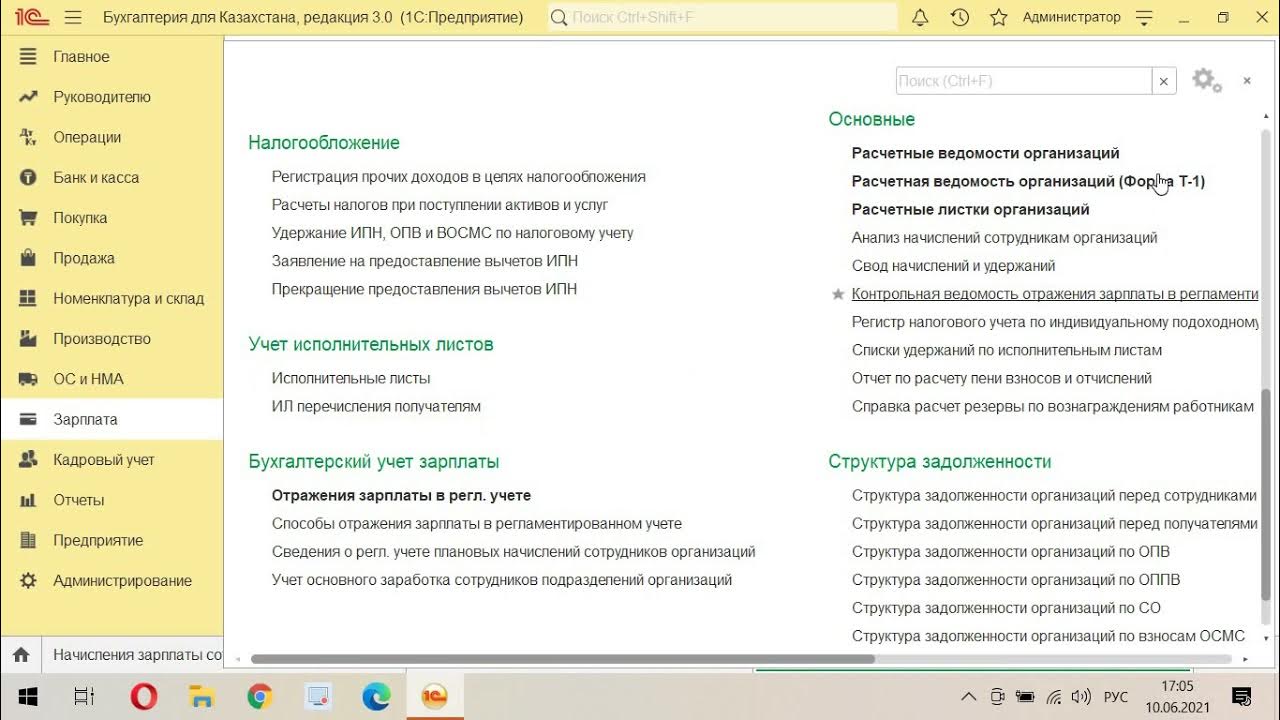This screenshot has height=720, width=1280.
Task: Open Исполнительные листы
Action: pyautogui.click(x=351, y=378)
